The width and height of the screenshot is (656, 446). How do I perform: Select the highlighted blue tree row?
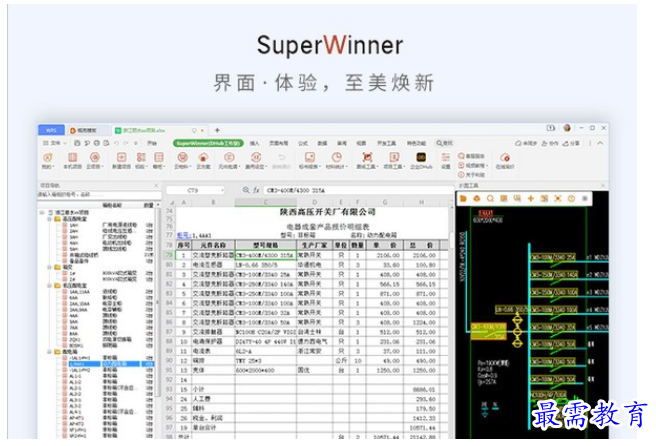pyautogui.click(x=111, y=364)
